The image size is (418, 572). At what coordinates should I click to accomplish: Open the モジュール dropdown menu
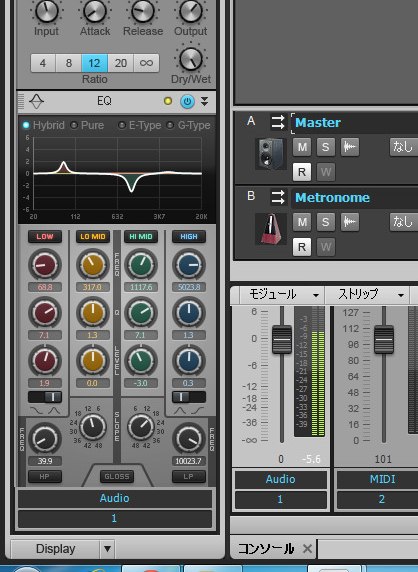point(282,295)
